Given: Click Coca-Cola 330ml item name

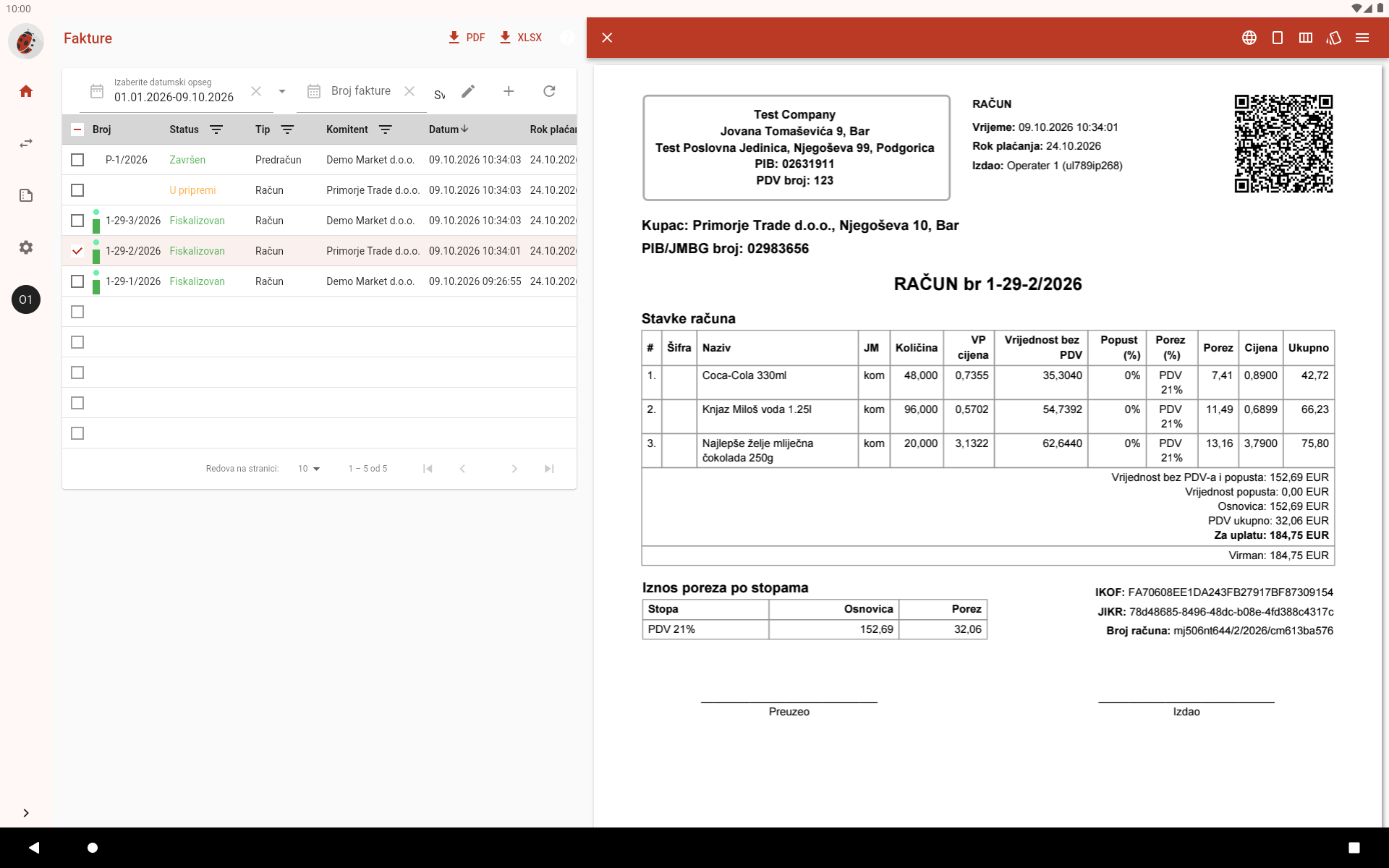Looking at the screenshot, I should point(744,375).
